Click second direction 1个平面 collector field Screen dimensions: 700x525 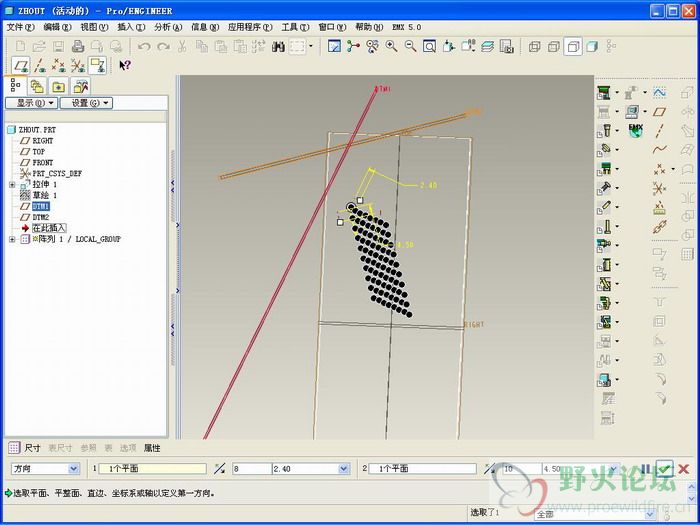point(422,469)
